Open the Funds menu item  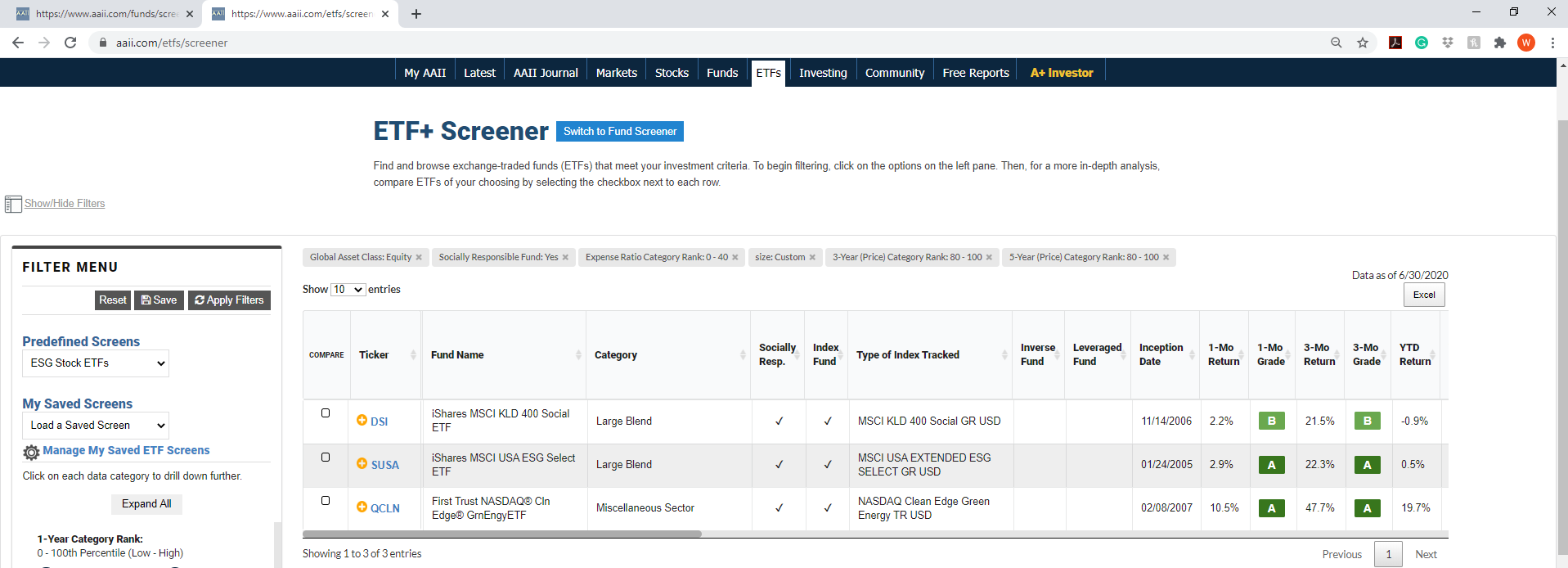722,73
